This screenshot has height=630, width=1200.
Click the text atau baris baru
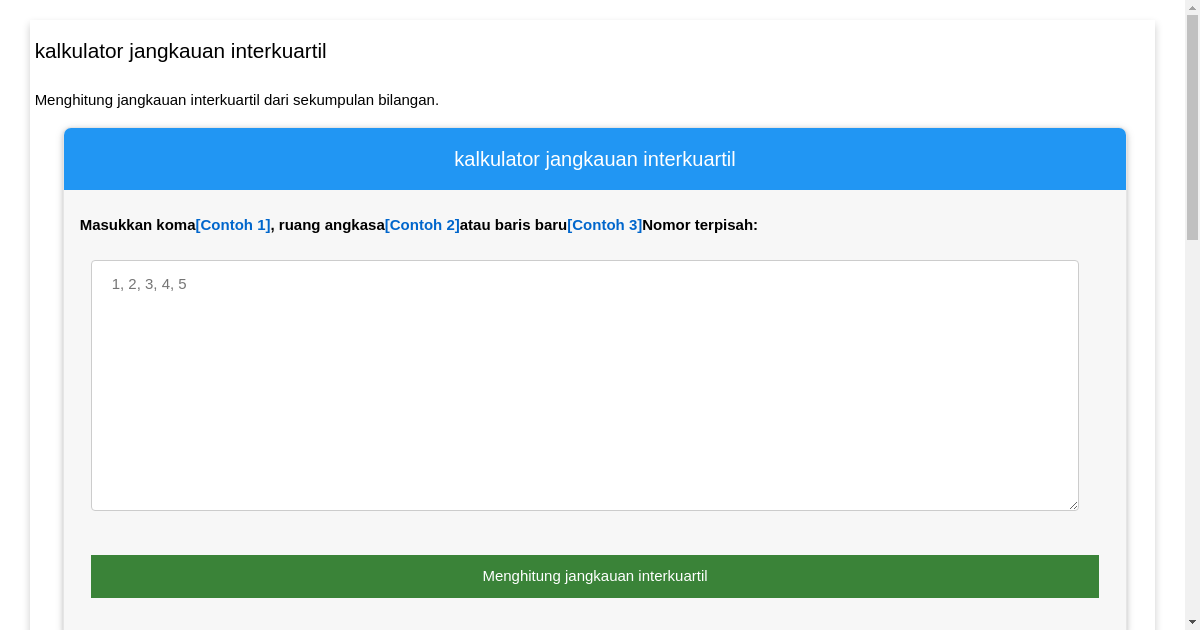click(x=513, y=225)
